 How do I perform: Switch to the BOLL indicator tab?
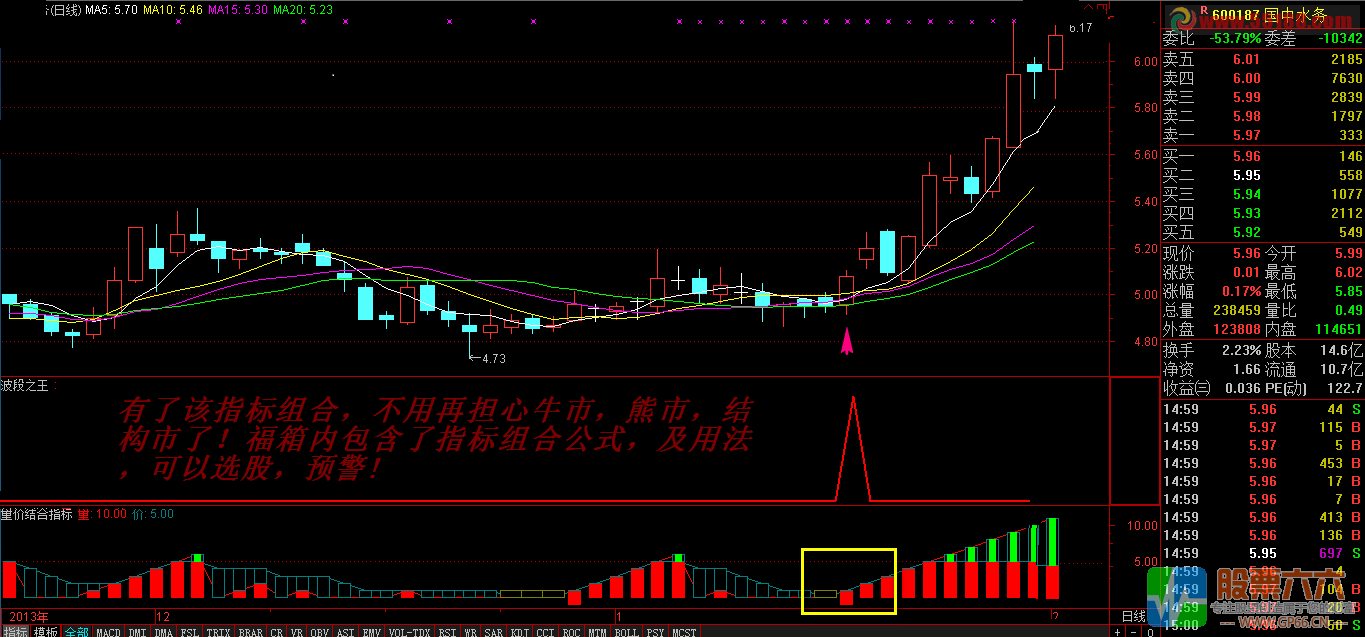[626, 632]
